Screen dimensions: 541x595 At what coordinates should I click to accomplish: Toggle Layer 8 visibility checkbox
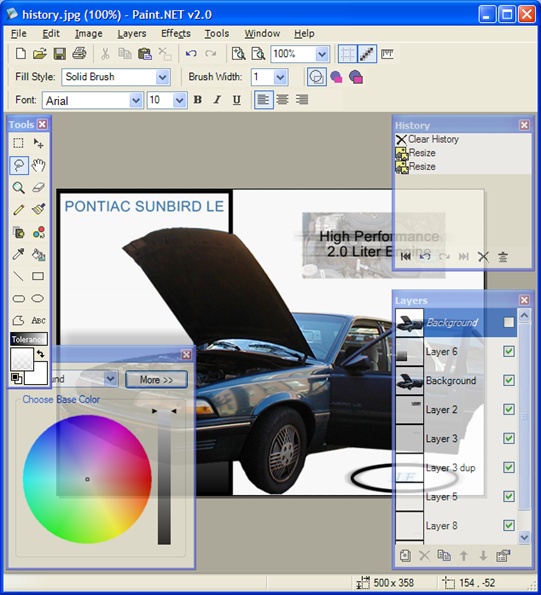coord(509,526)
